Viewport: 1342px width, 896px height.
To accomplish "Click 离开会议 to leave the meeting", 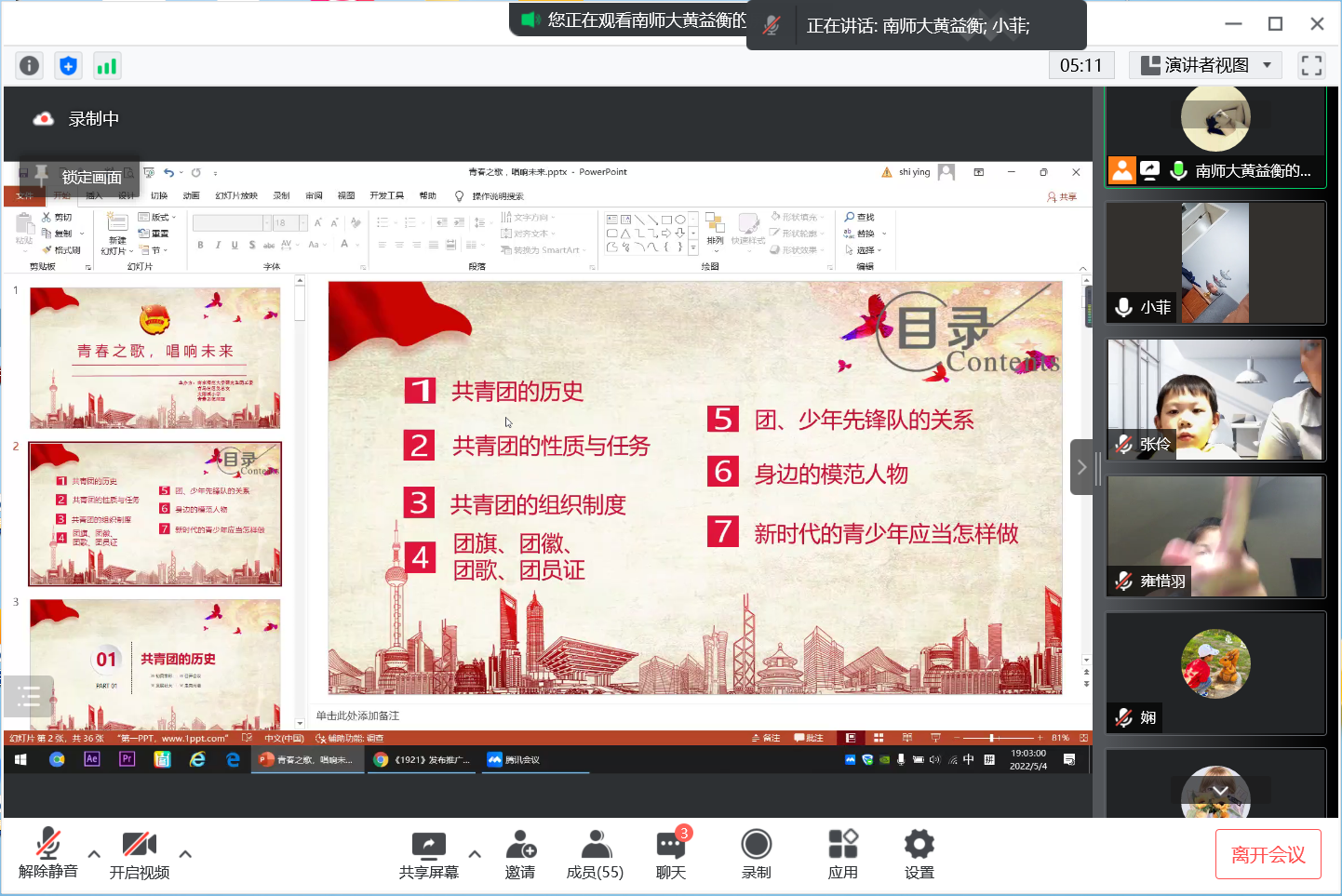I will (1268, 853).
